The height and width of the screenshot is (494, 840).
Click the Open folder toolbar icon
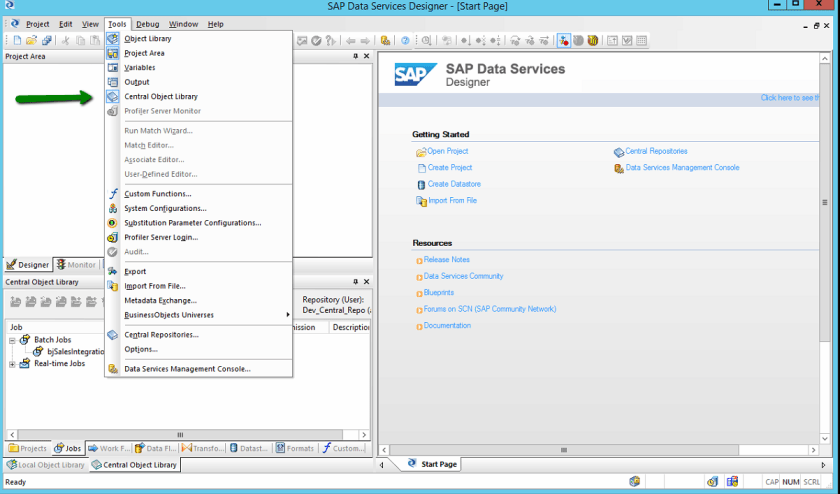[x=31, y=41]
